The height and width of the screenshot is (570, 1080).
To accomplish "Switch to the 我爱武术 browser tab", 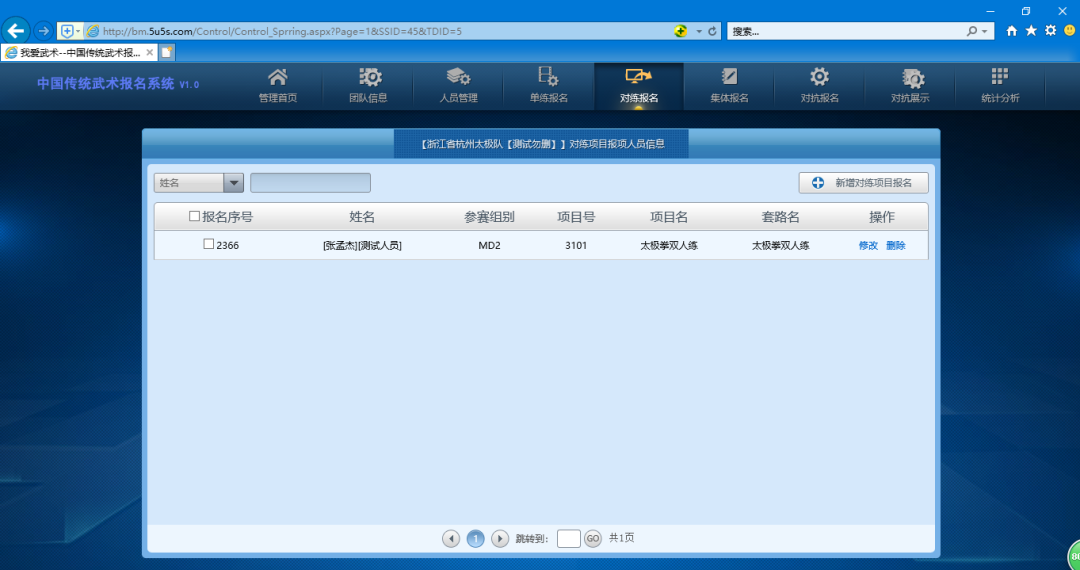I will [80, 52].
